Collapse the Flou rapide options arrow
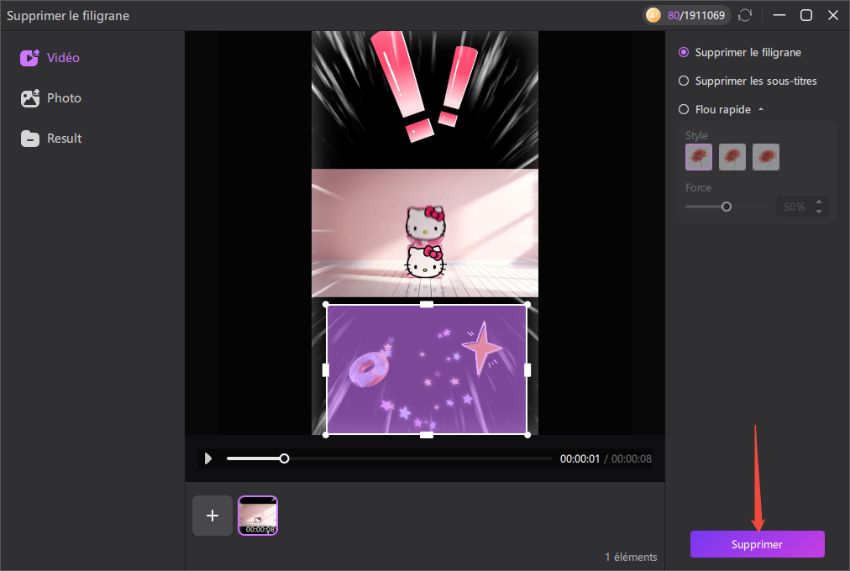This screenshot has height=571, width=850. click(x=761, y=109)
